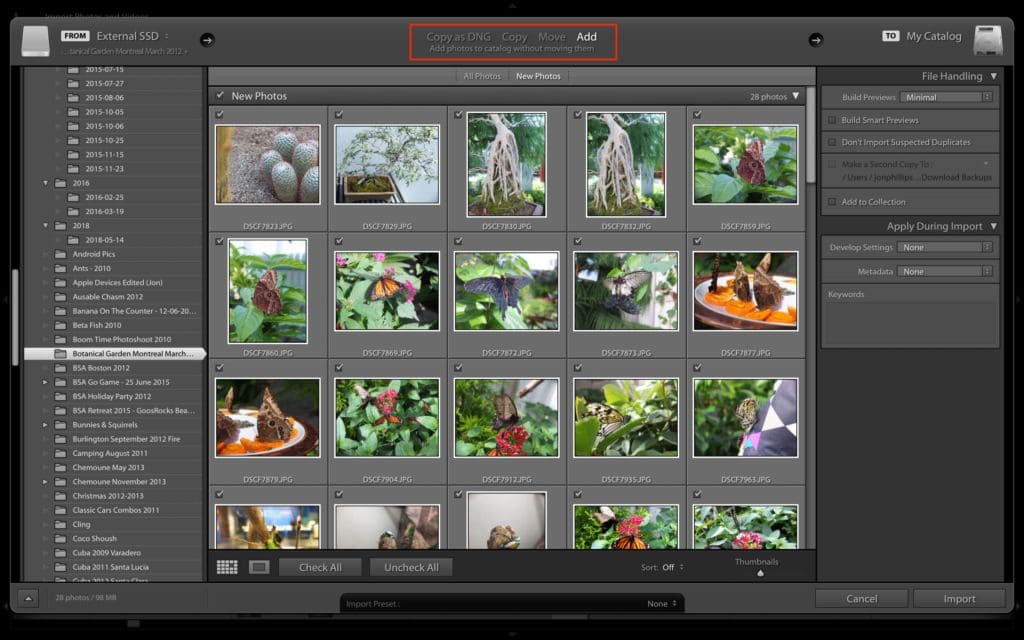Click the photo grid vertical scrollbar
This screenshot has width=1024, height=640.
[811, 136]
